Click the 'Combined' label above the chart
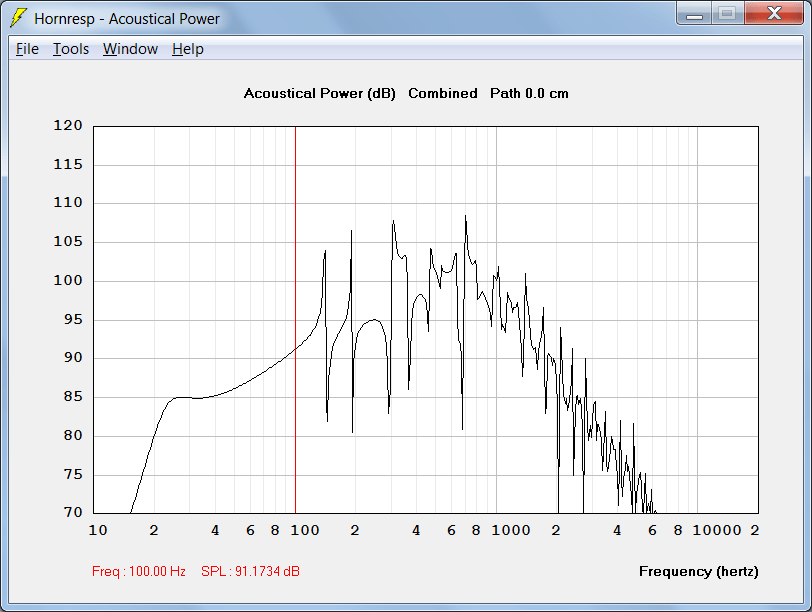Image resolution: width=812 pixels, height=612 pixels. (x=443, y=93)
